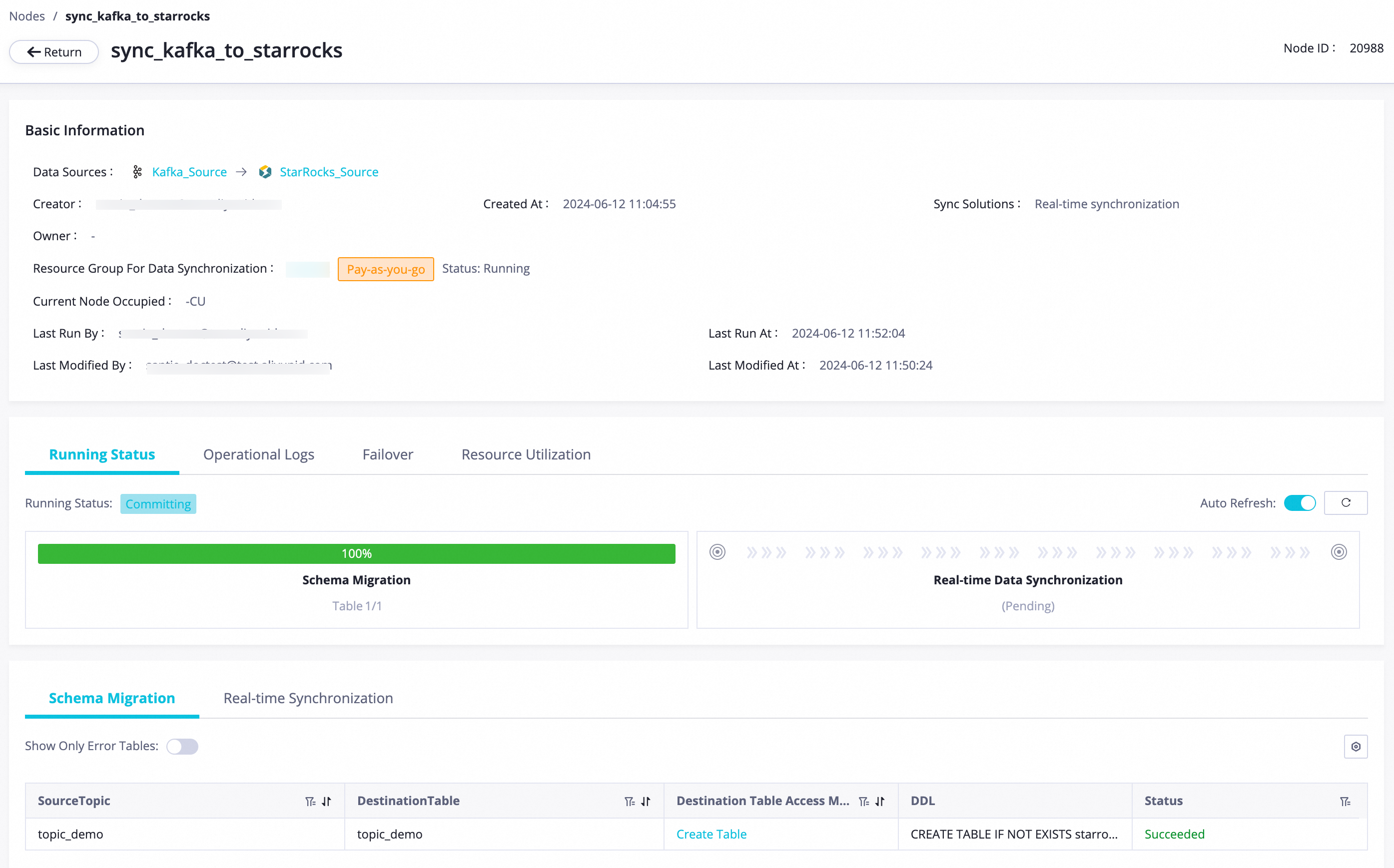Filter the Destination Table Access Method column

pos(863,801)
